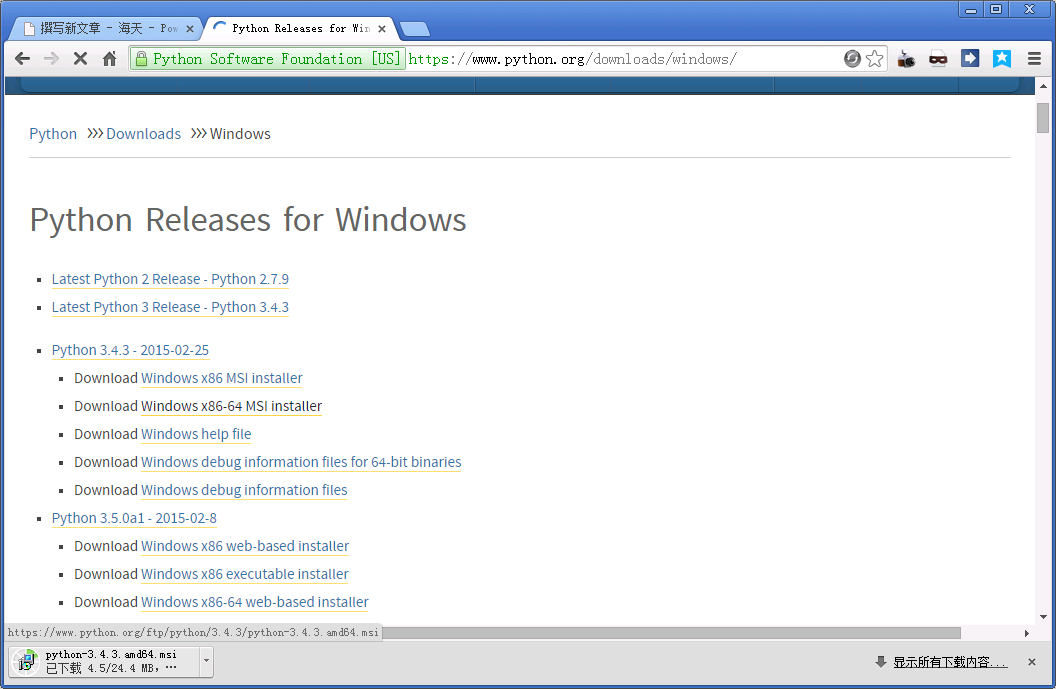The image size is (1056, 689).
Task: Close the downloads bar
Action: (1032, 662)
